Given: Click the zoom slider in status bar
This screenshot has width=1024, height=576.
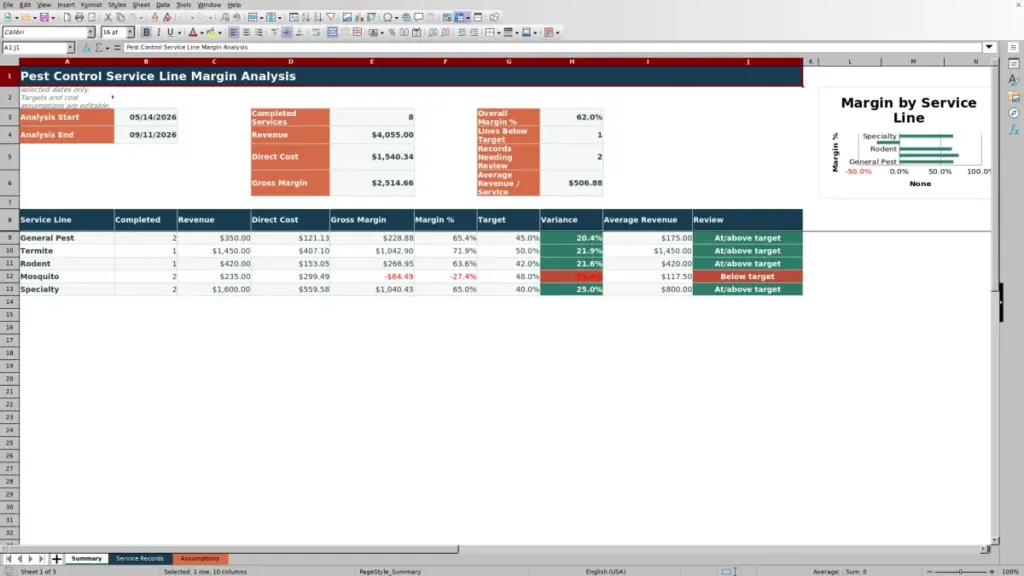Looking at the screenshot, I should [960, 571].
